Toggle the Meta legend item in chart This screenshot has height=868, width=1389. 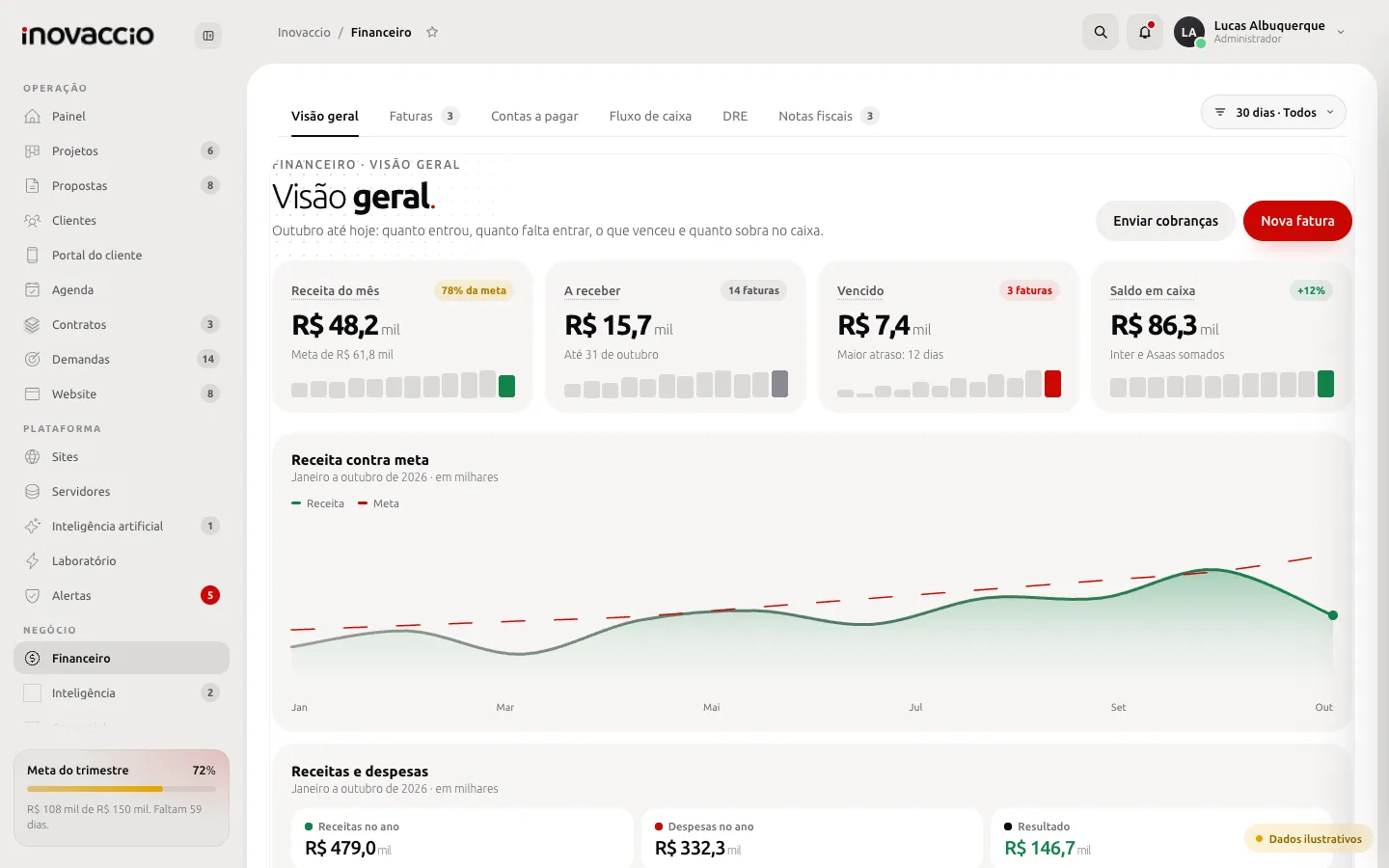pos(378,503)
